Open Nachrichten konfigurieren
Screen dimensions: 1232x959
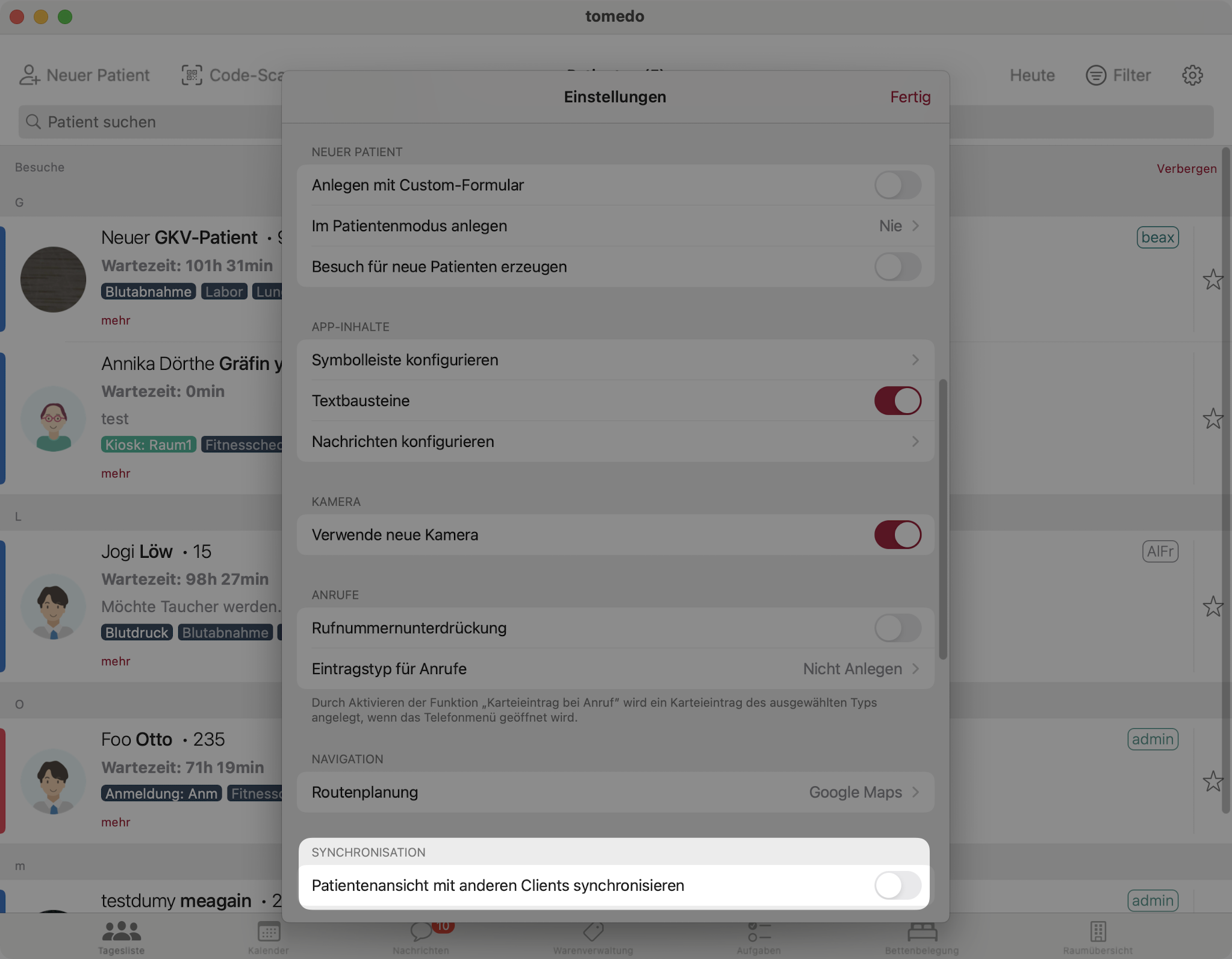615,442
